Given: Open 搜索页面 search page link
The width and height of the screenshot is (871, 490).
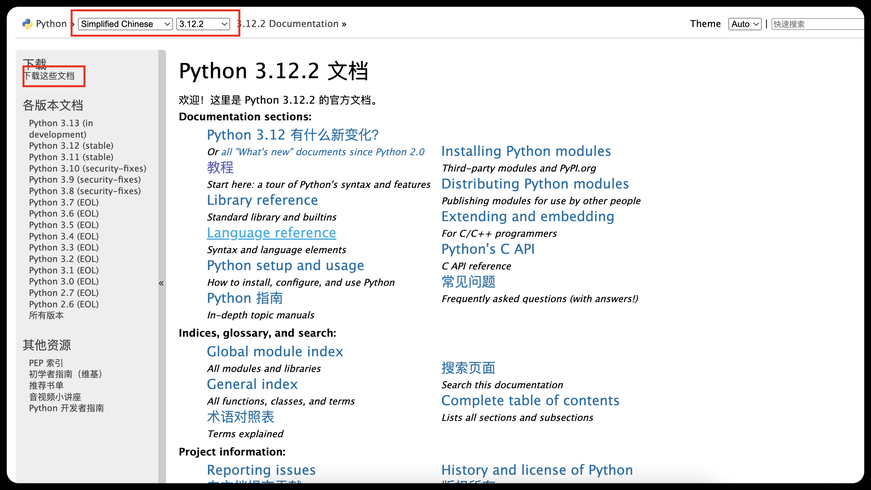Looking at the screenshot, I should (x=468, y=368).
